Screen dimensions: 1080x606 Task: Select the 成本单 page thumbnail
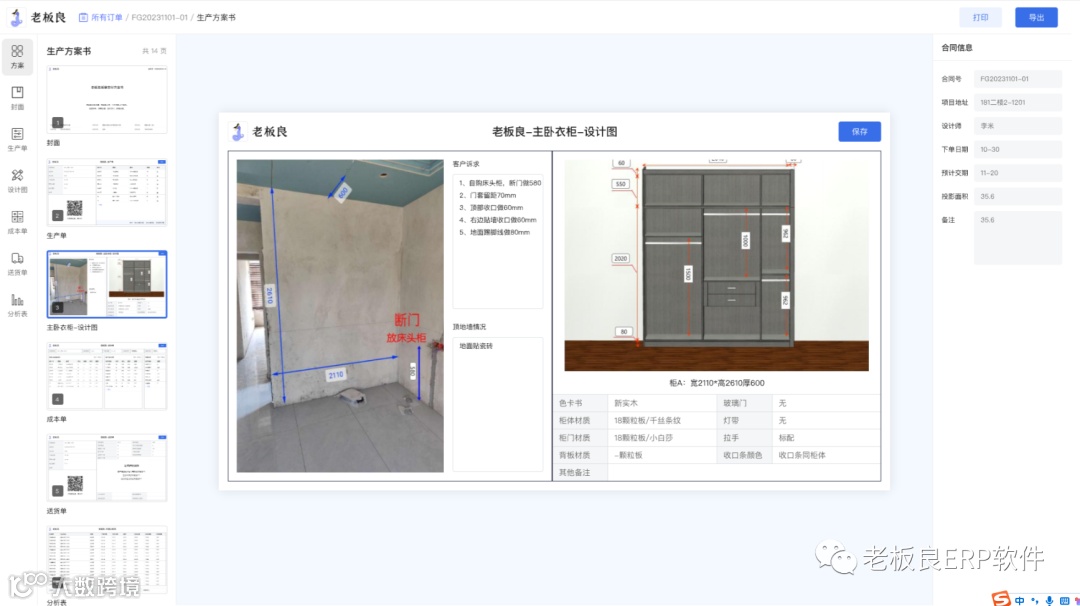click(107, 376)
